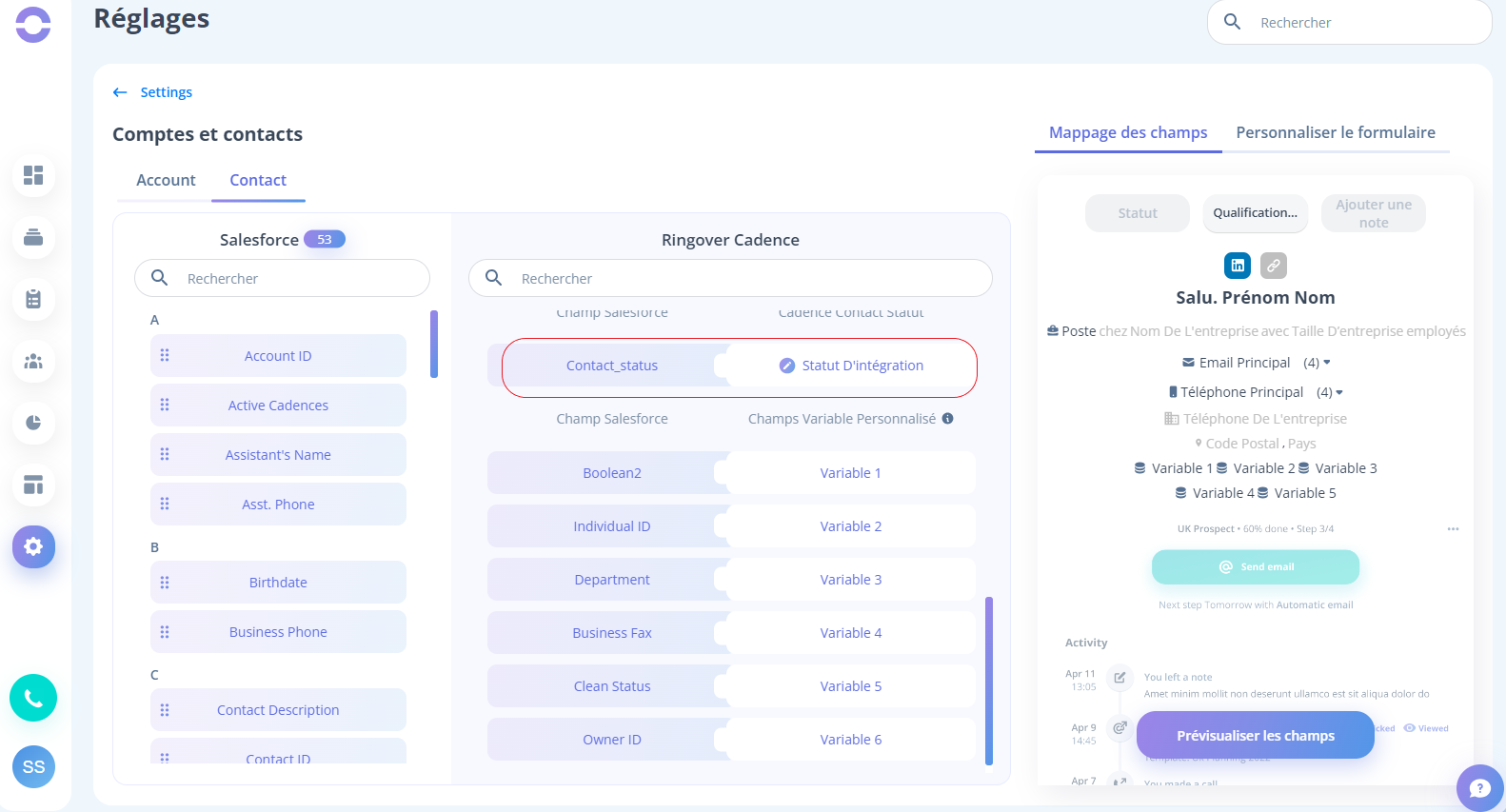Click the Statut button in preview
The width and height of the screenshot is (1506, 812).
(x=1138, y=213)
